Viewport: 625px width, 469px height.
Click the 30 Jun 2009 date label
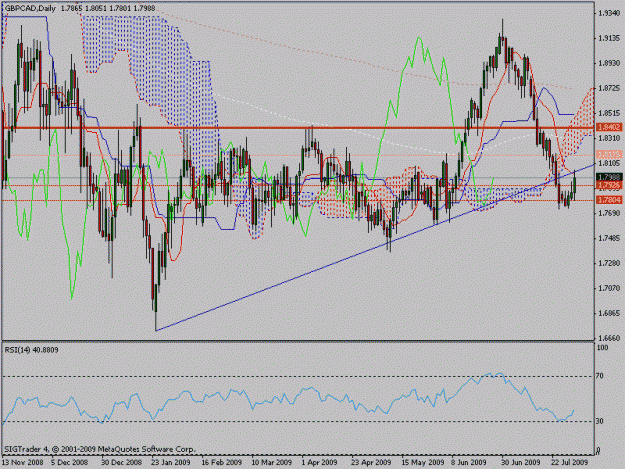pos(521,463)
